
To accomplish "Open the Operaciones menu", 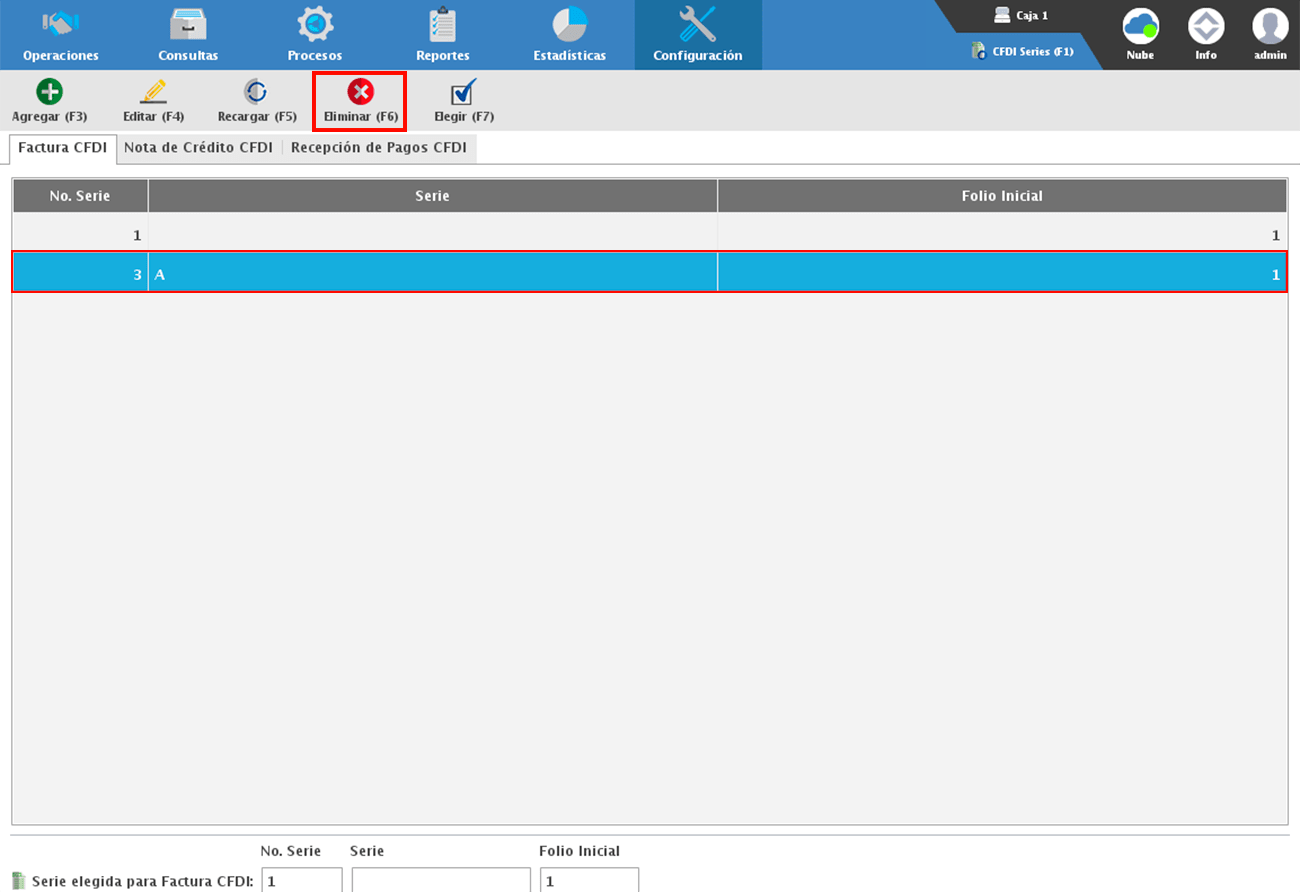I will point(61,35).
